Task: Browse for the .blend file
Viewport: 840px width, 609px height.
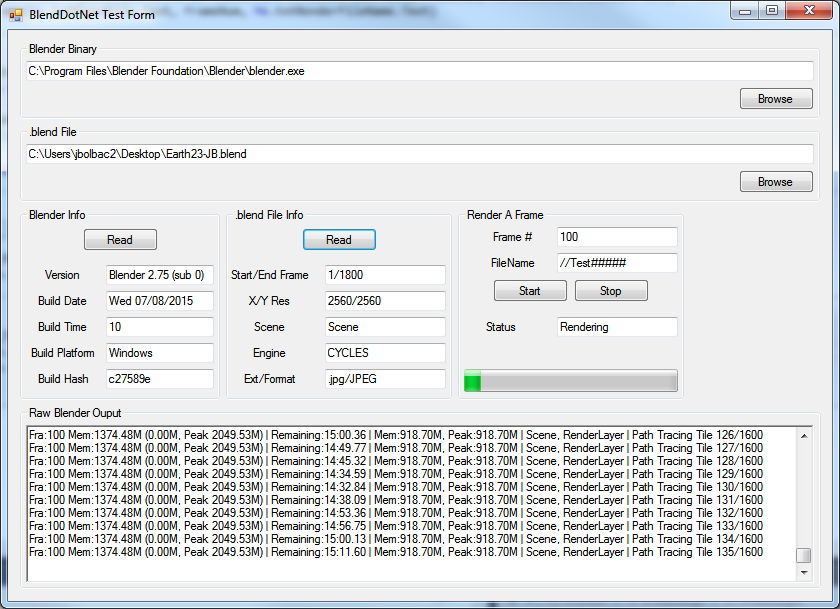Action: coord(776,182)
